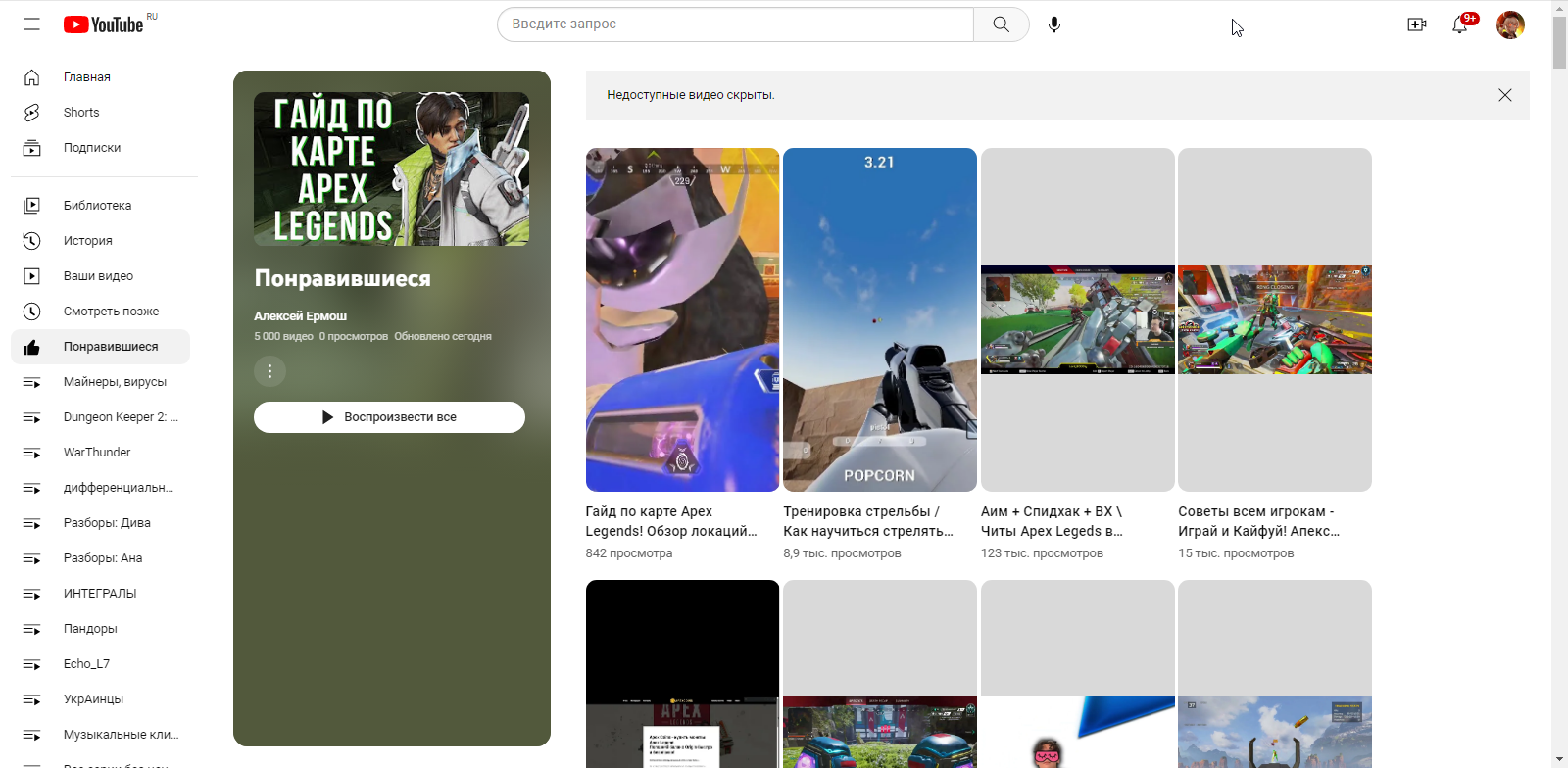The height and width of the screenshot is (768, 1568).
Task: Open the Музыкальные кли... playlist
Action: [x=100, y=735]
